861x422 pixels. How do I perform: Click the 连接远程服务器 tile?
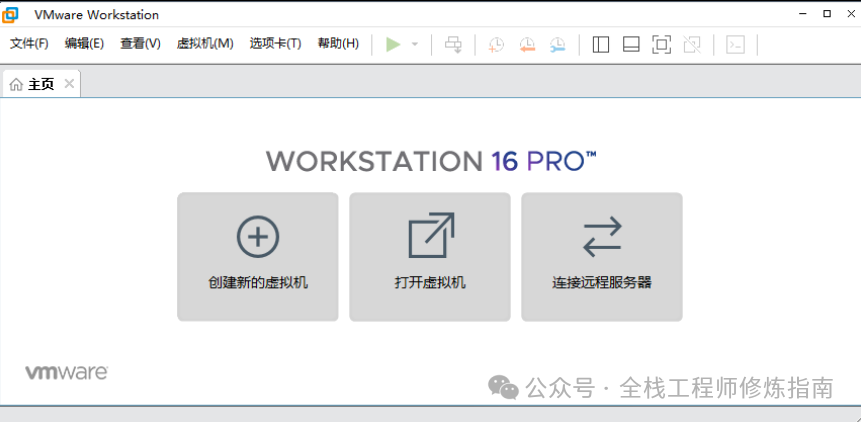(602, 257)
